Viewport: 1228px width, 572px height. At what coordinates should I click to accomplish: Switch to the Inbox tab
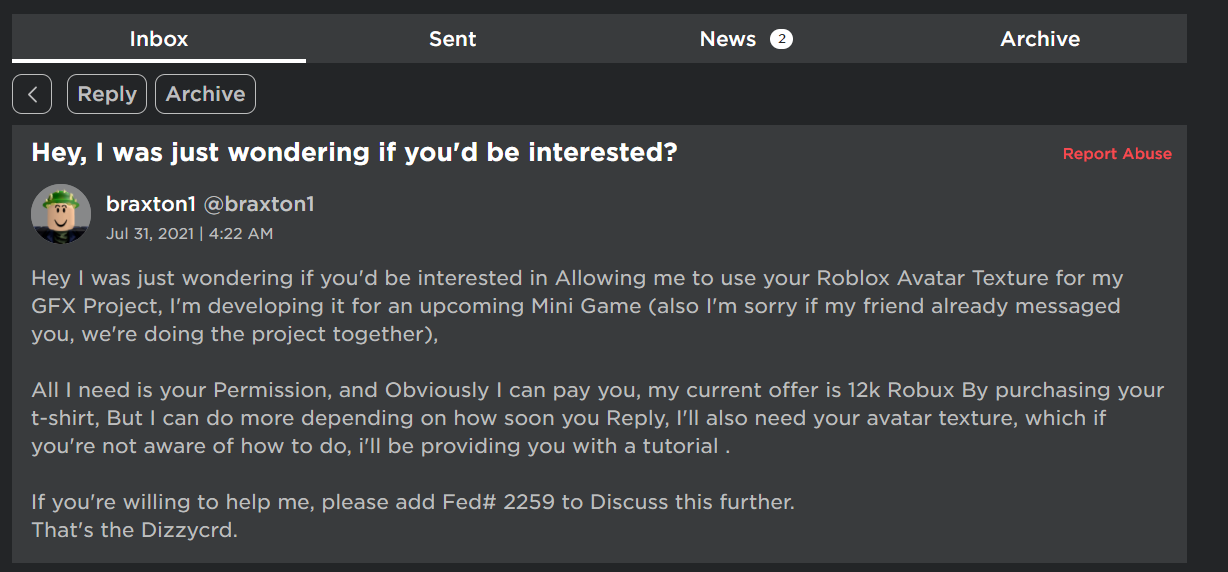click(x=159, y=39)
